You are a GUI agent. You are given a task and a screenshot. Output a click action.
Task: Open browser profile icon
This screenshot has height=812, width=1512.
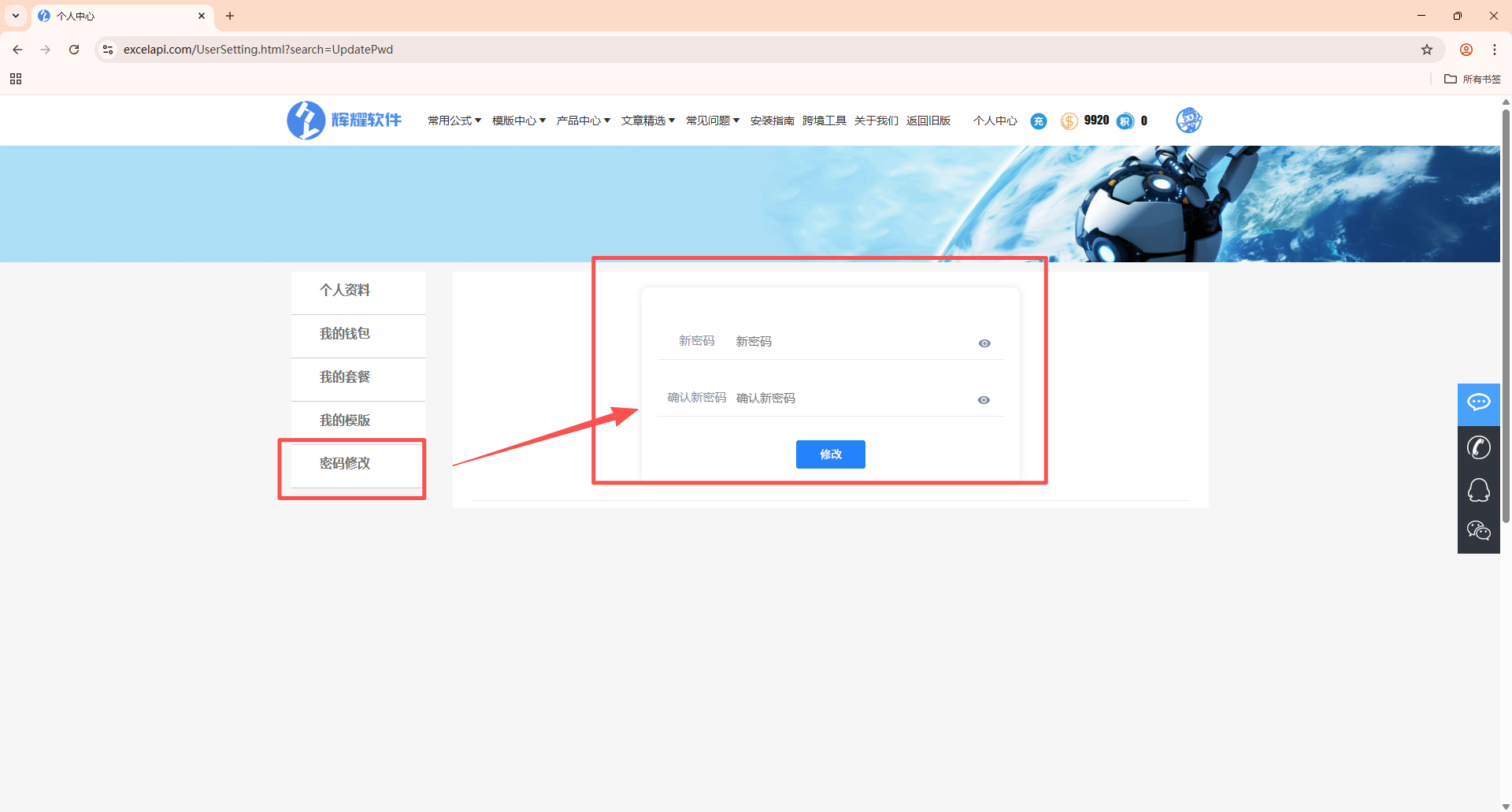click(x=1466, y=50)
